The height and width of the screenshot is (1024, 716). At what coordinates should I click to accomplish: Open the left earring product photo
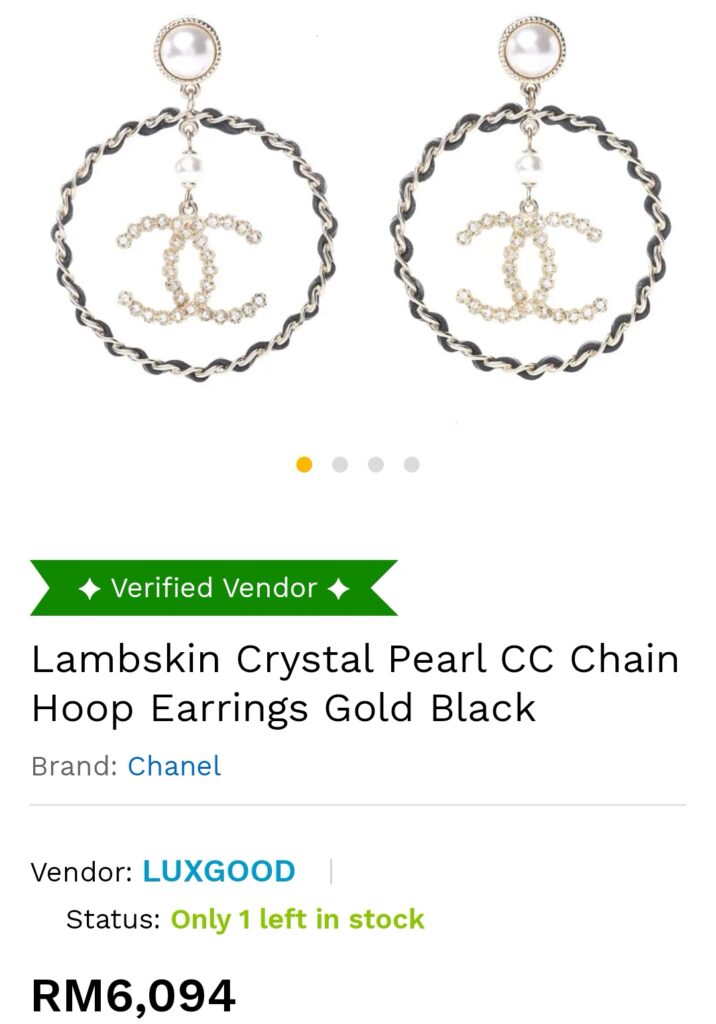click(194, 199)
